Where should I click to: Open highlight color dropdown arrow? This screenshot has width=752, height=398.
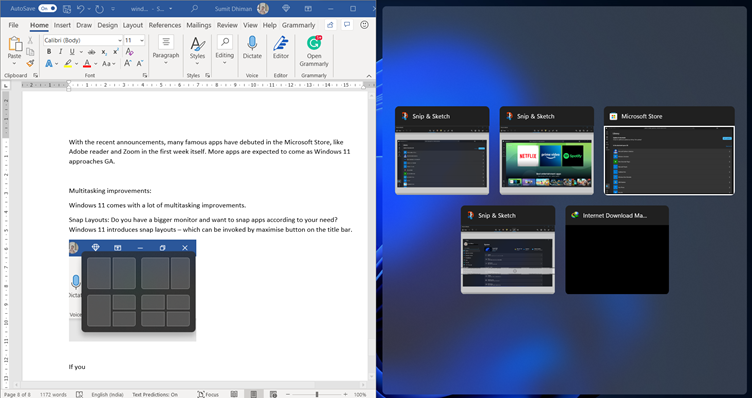coord(76,63)
